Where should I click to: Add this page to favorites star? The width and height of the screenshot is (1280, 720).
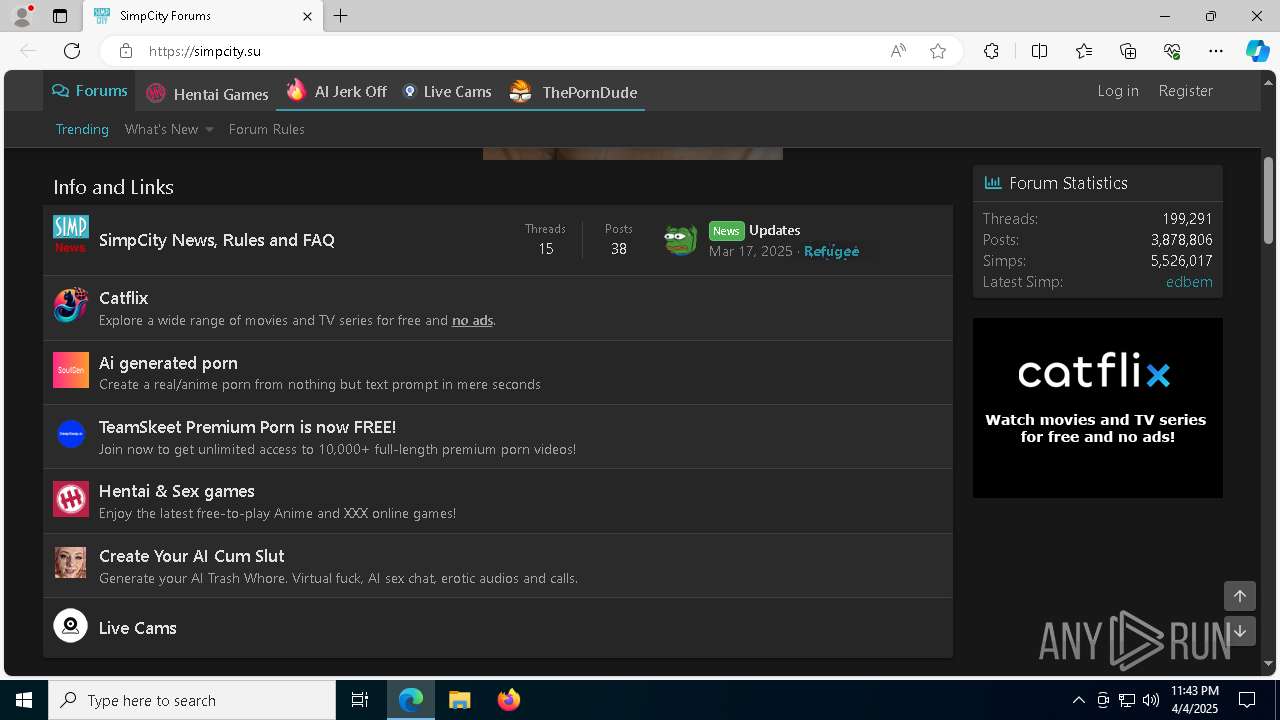pyautogui.click(x=938, y=51)
